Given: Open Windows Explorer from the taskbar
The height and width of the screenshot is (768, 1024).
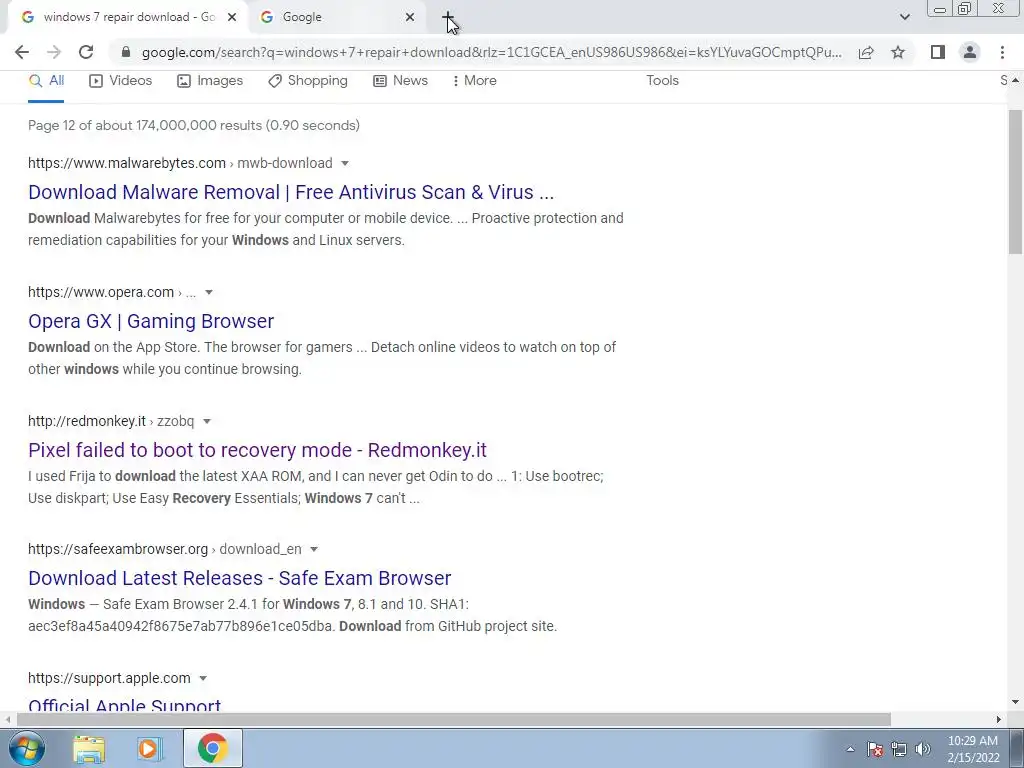Looking at the screenshot, I should [x=89, y=749].
